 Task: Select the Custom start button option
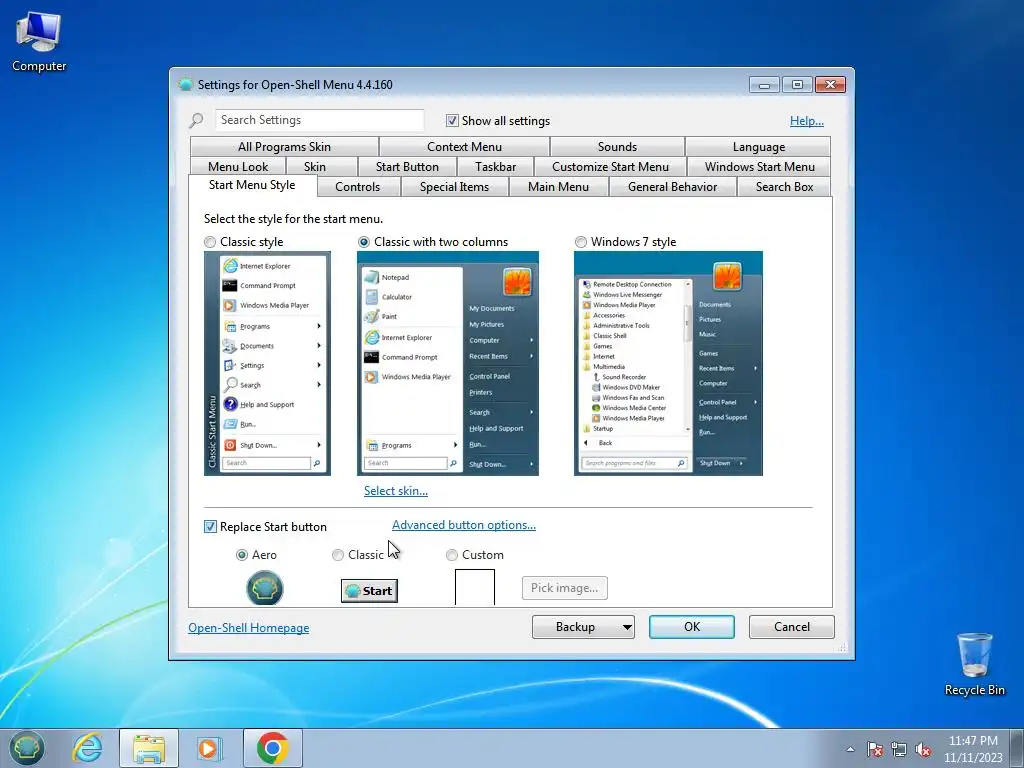pyautogui.click(x=451, y=555)
